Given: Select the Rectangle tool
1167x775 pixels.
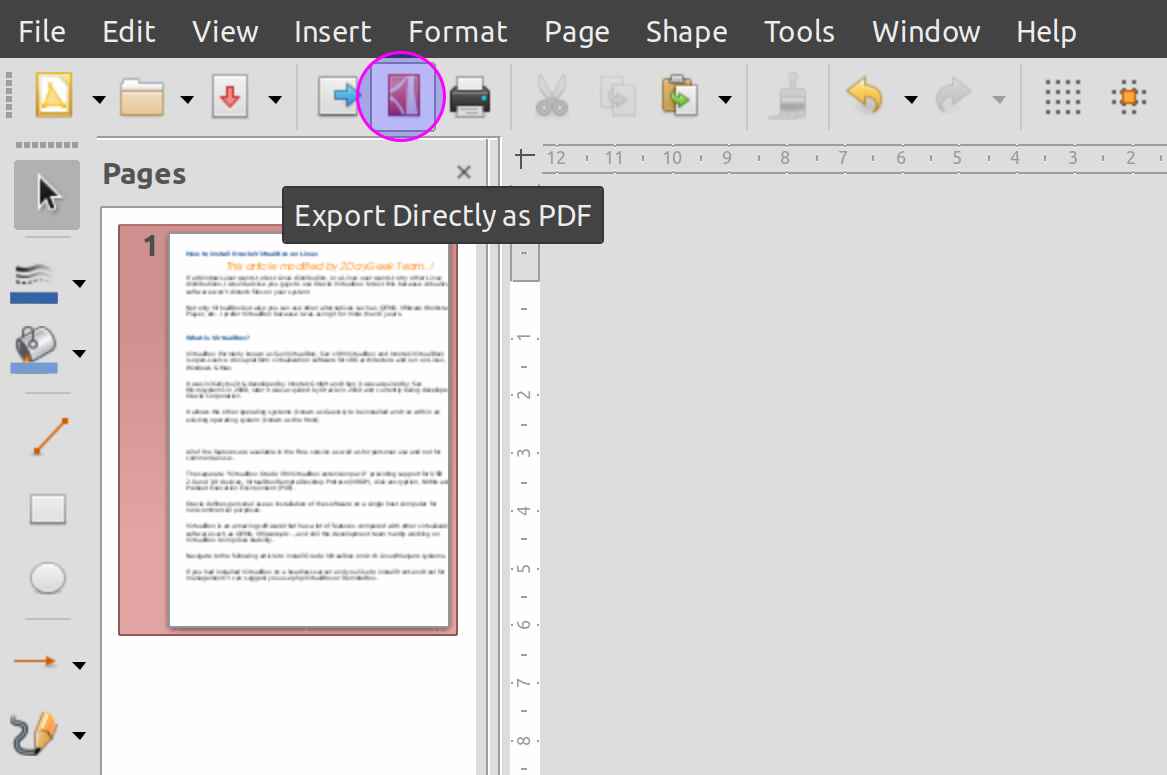Looking at the screenshot, I should (46, 508).
